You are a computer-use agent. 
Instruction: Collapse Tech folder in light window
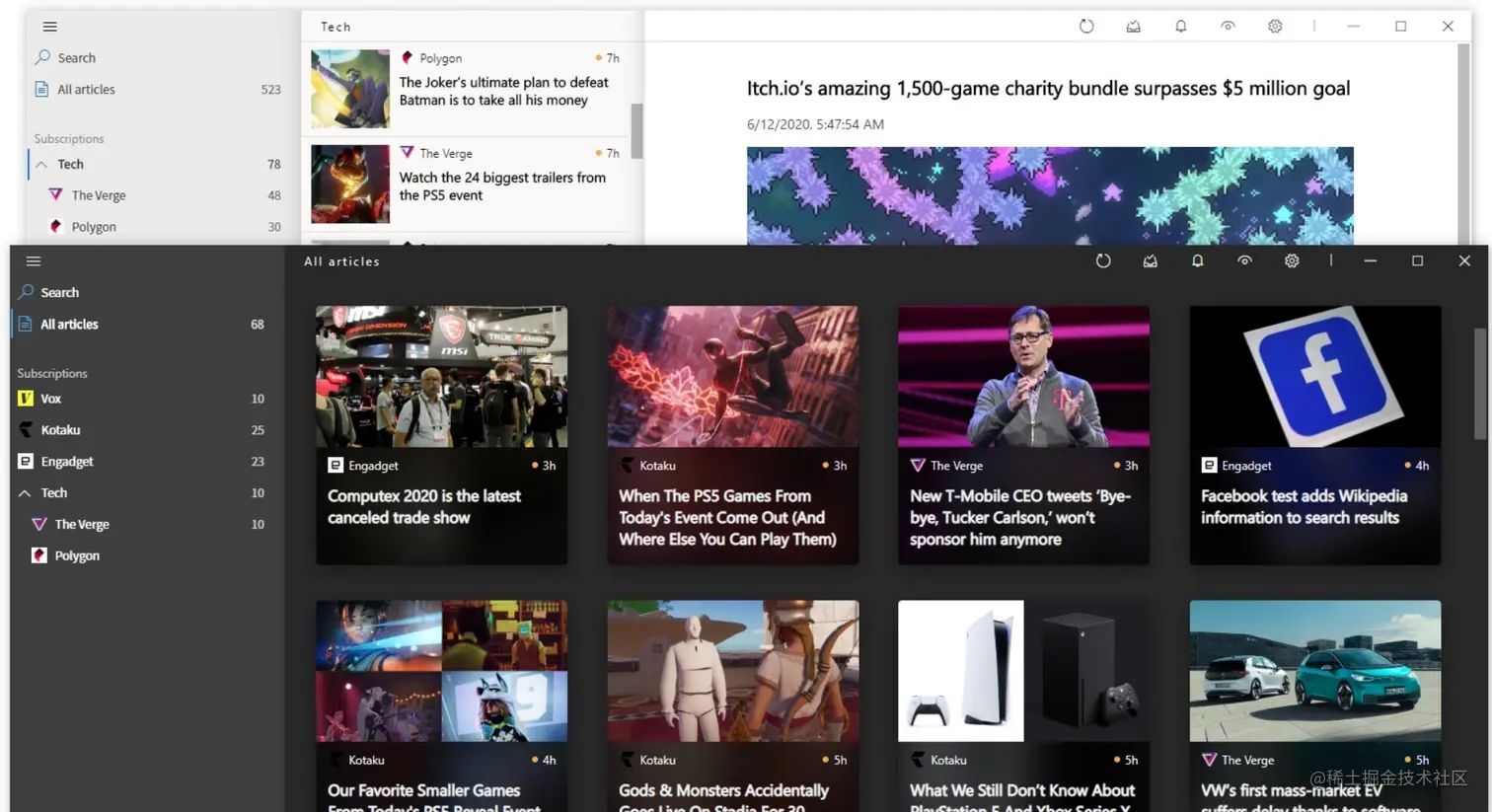(x=41, y=165)
